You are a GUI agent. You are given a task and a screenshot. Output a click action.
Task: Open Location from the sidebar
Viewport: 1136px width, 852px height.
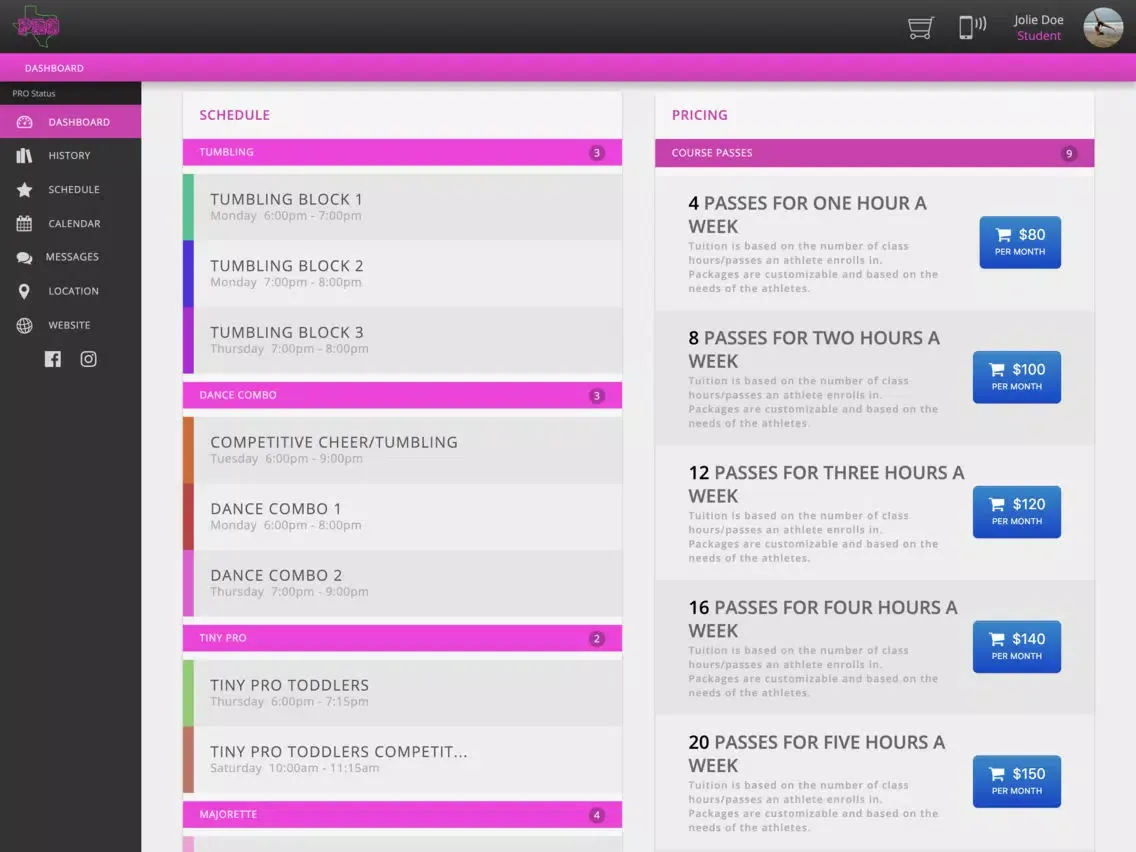coord(70,291)
